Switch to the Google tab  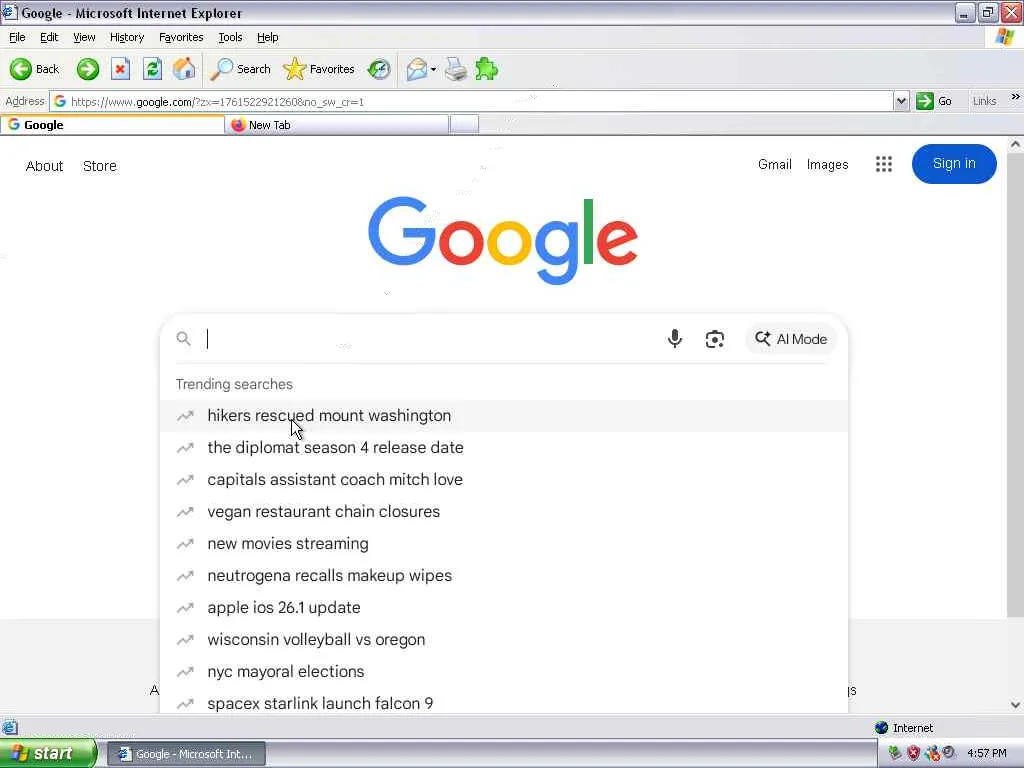(x=112, y=125)
